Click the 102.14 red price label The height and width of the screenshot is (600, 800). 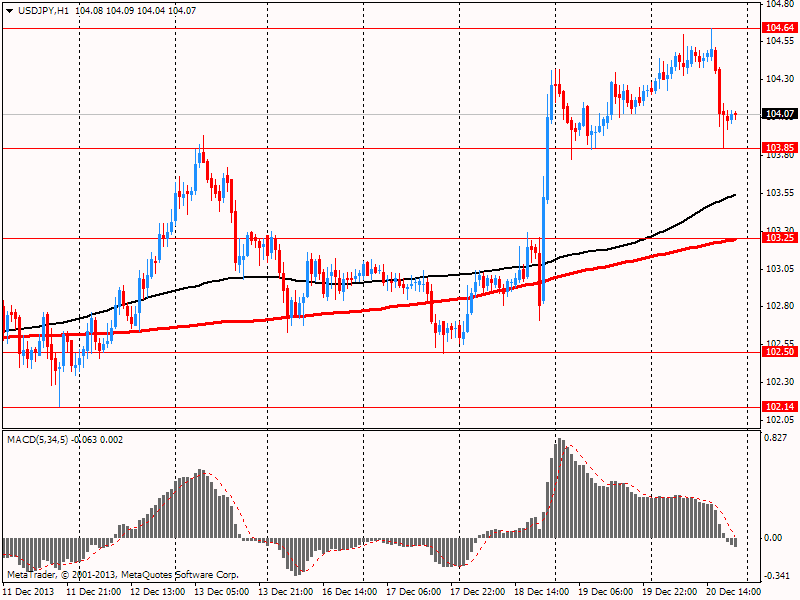(x=780, y=407)
